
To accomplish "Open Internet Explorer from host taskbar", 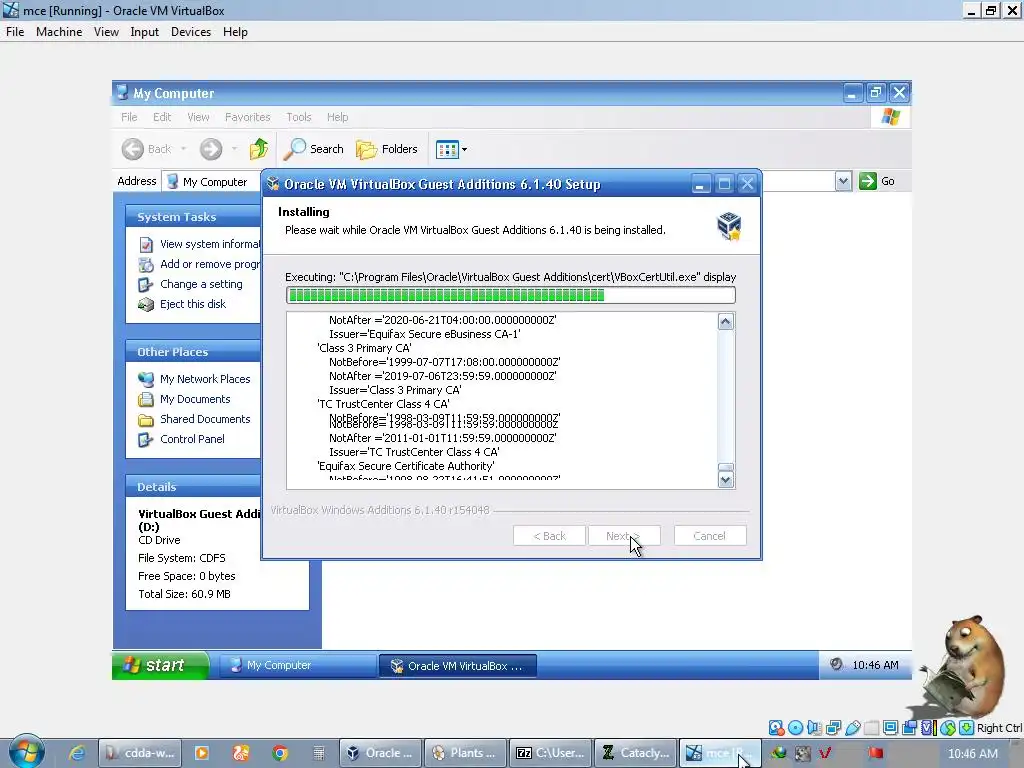I will pyautogui.click(x=77, y=753).
